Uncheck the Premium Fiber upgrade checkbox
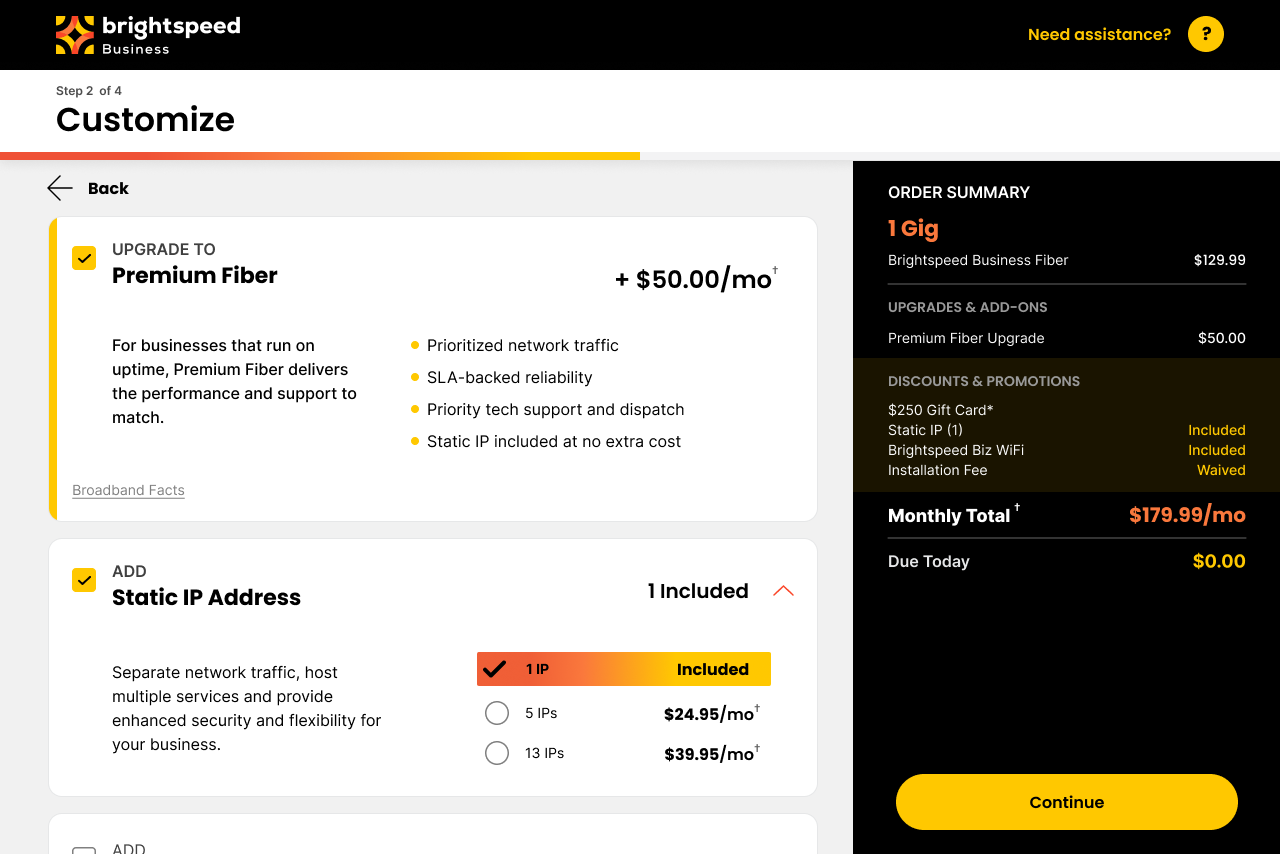This screenshot has height=854, width=1280. pos(84,258)
